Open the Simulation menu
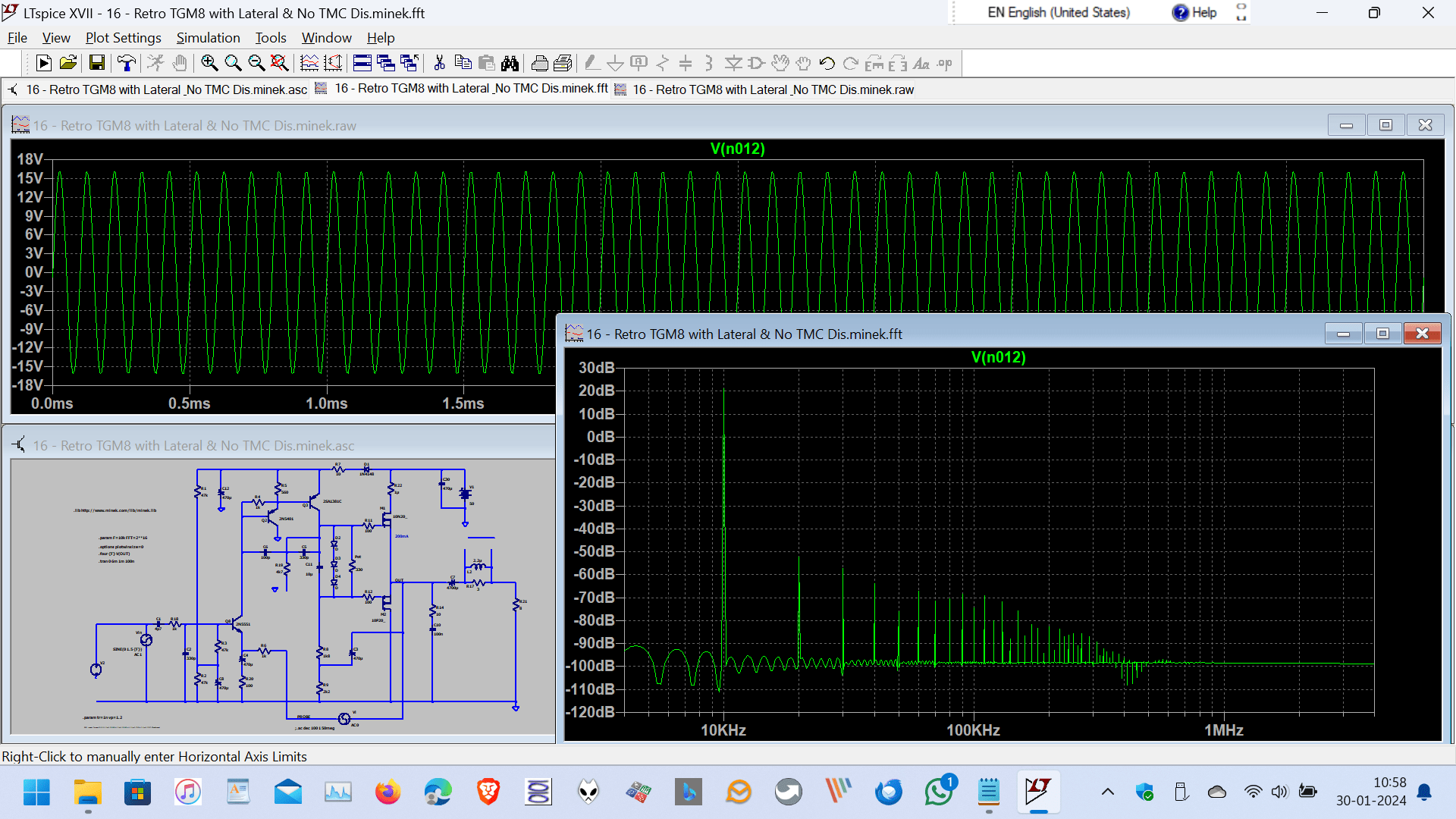 [x=208, y=38]
